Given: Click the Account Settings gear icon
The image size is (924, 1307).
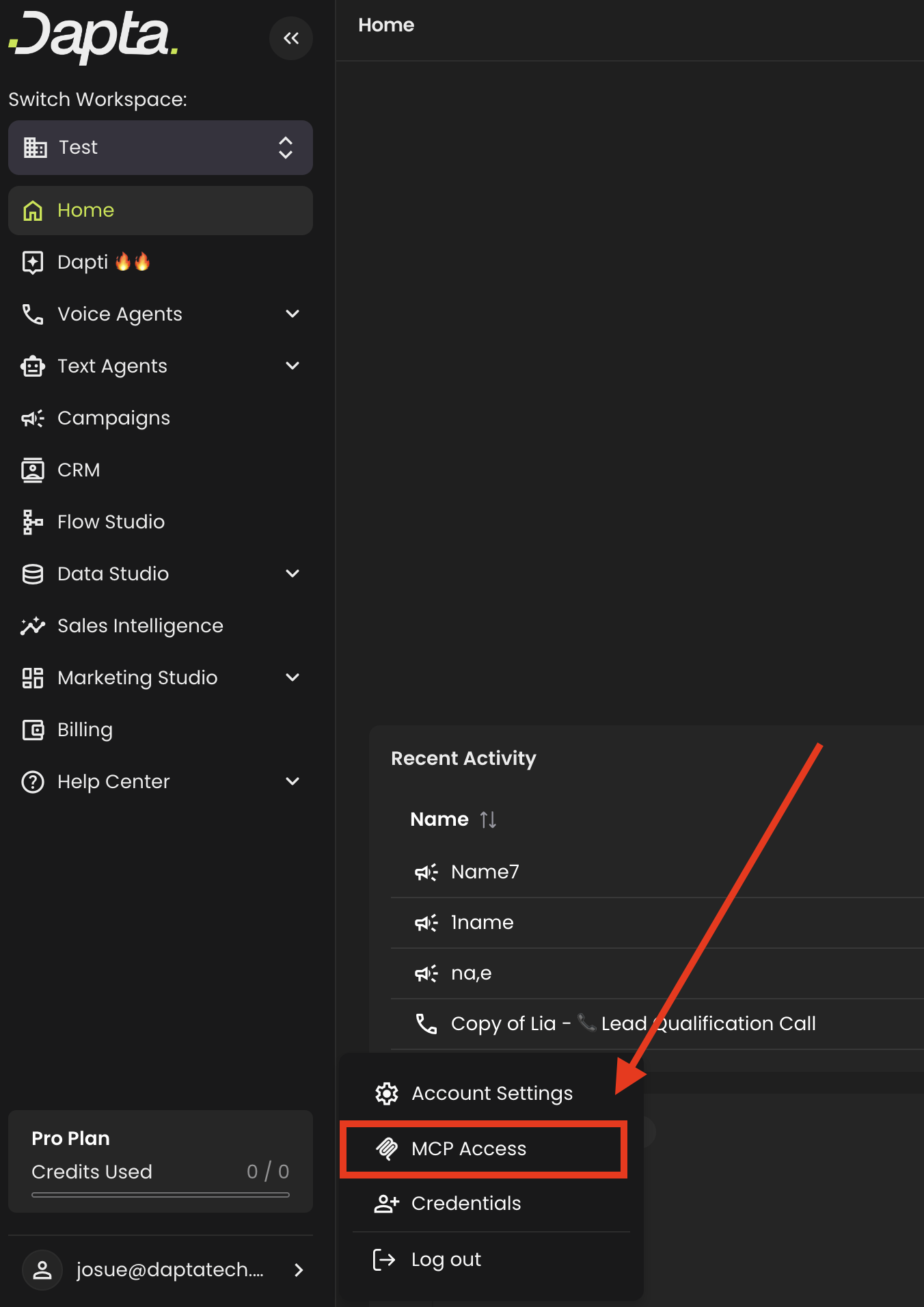Looking at the screenshot, I should pos(387,1094).
